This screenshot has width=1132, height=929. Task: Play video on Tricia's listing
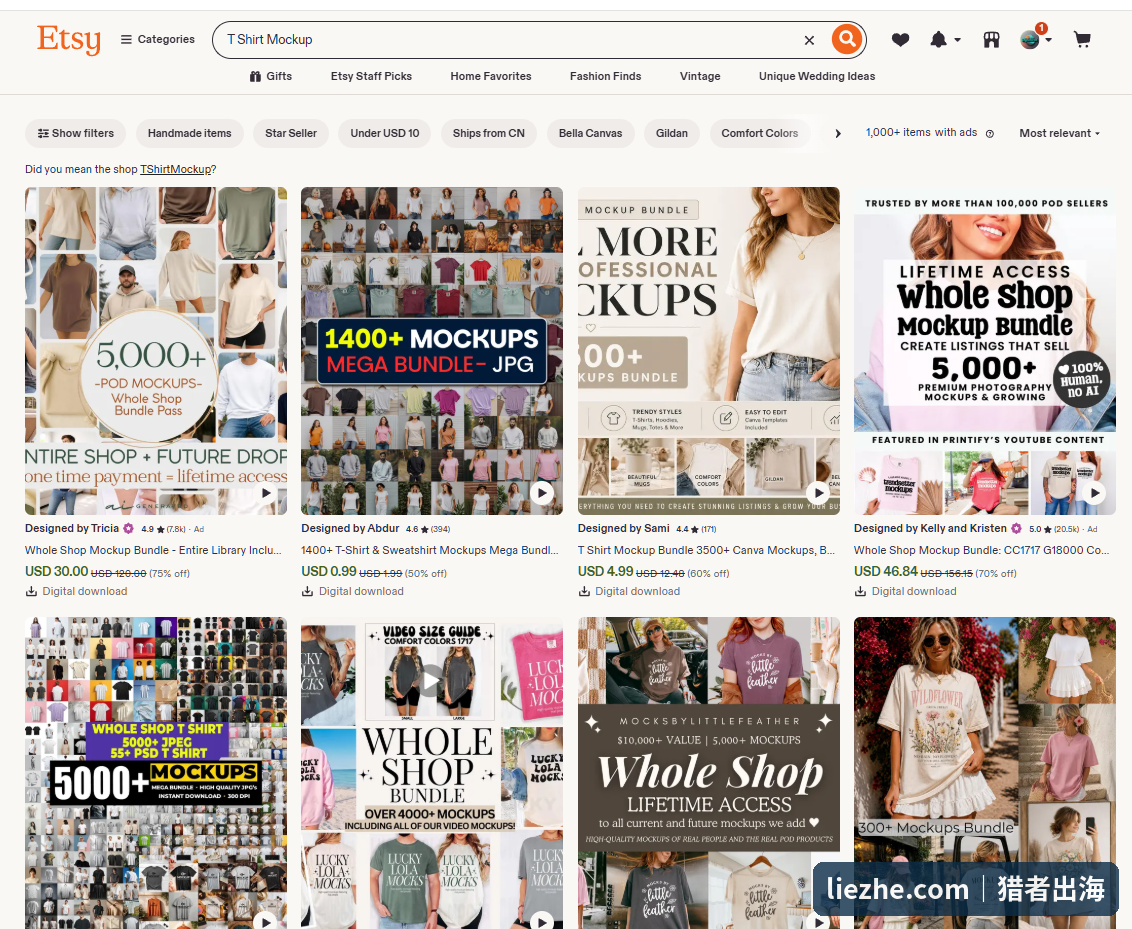pyautogui.click(x=266, y=493)
